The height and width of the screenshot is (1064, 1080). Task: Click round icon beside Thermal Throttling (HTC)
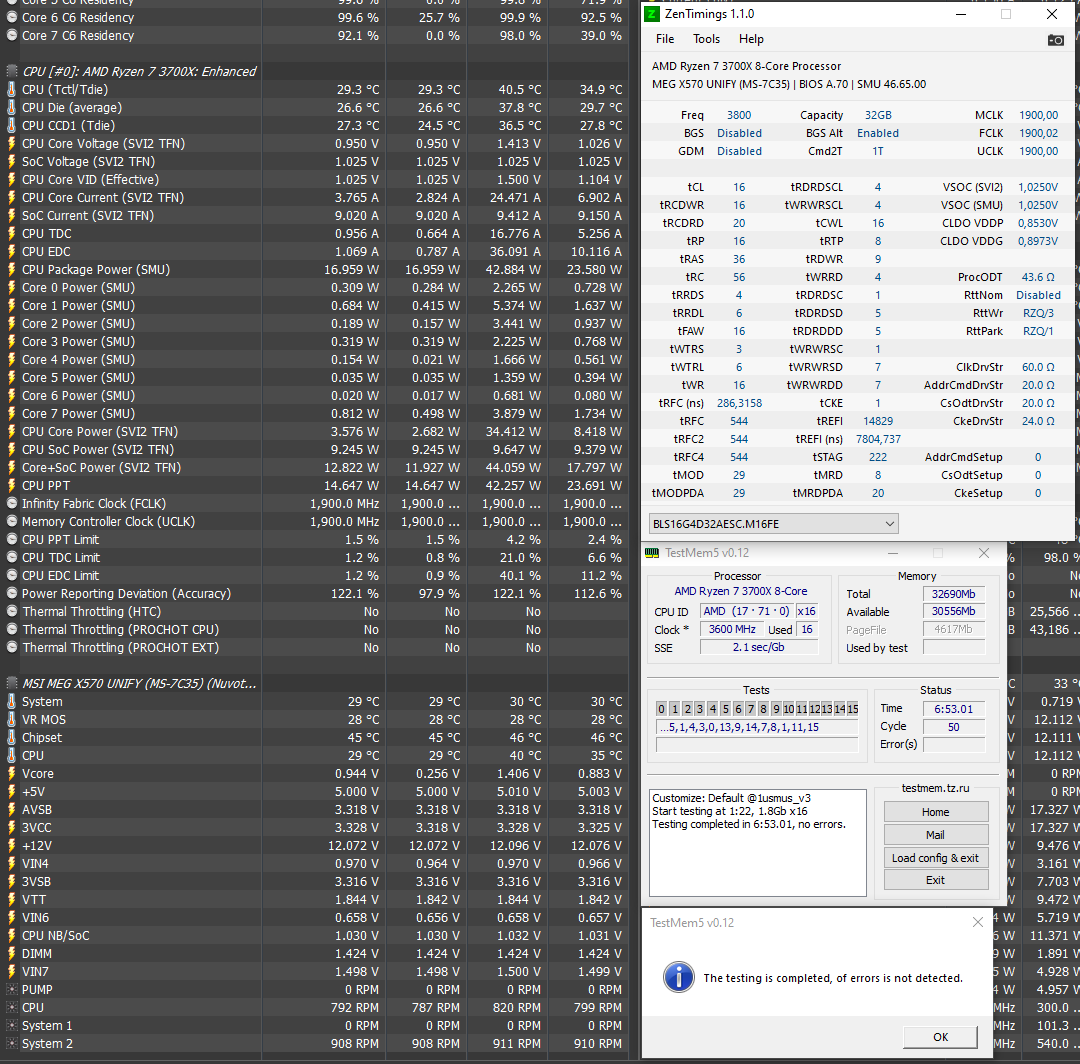coord(12,612)
